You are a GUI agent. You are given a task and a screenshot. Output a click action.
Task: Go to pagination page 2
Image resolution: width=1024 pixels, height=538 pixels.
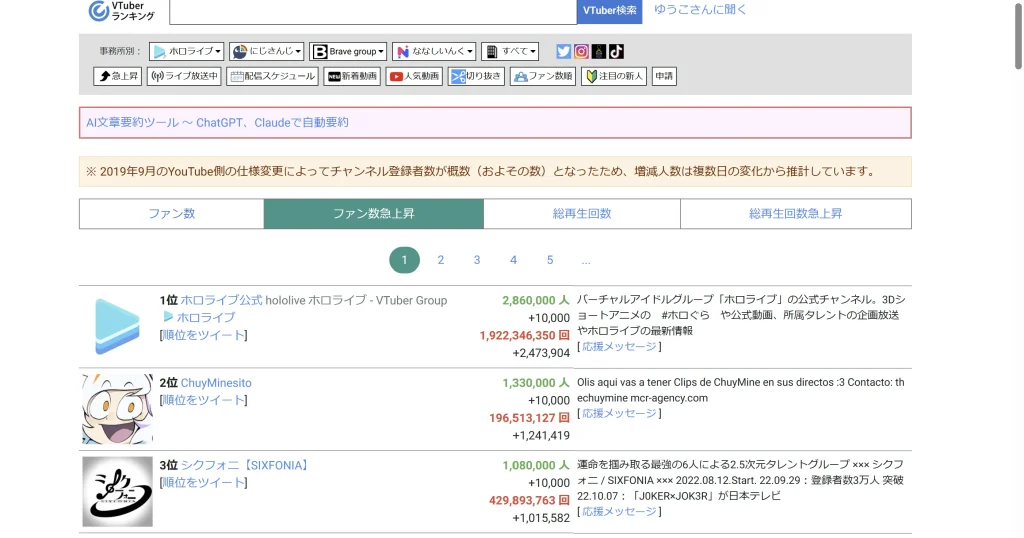pyautogui.click(x=441, y=260)
